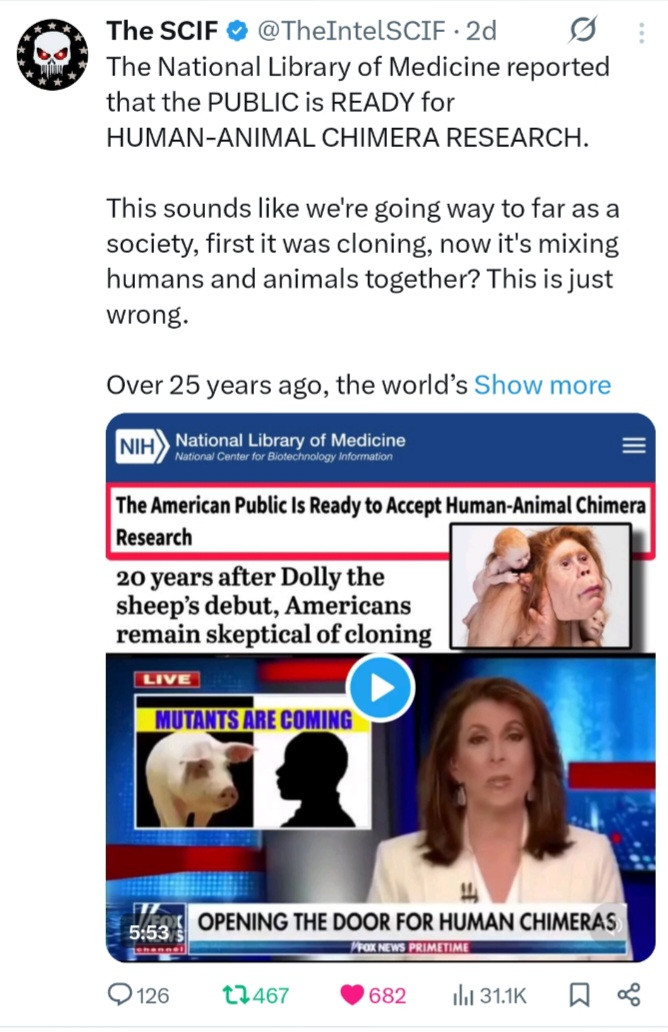Expand post text with Show more

[542, 384]
